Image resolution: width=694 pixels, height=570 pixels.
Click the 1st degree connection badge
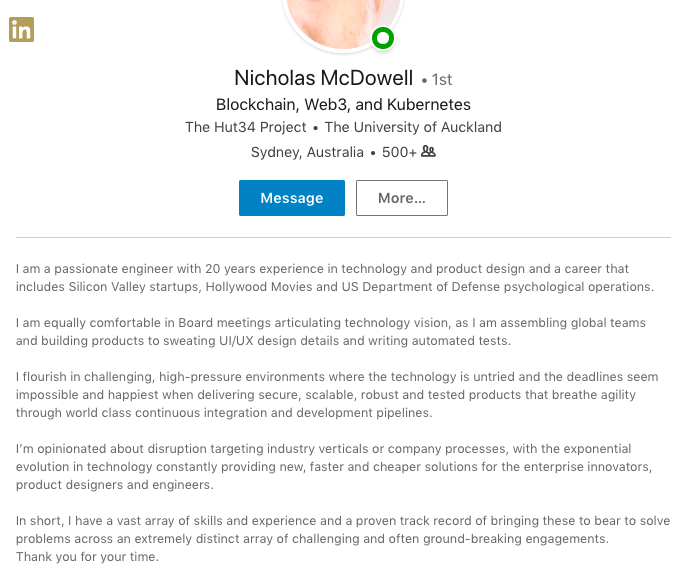(438, 80)
